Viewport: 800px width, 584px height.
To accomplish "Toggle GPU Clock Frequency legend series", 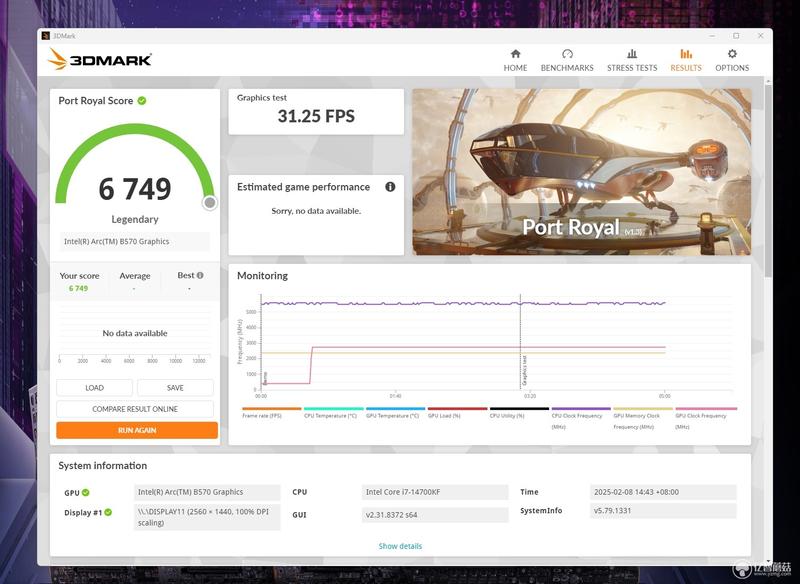I will point(706,418).
